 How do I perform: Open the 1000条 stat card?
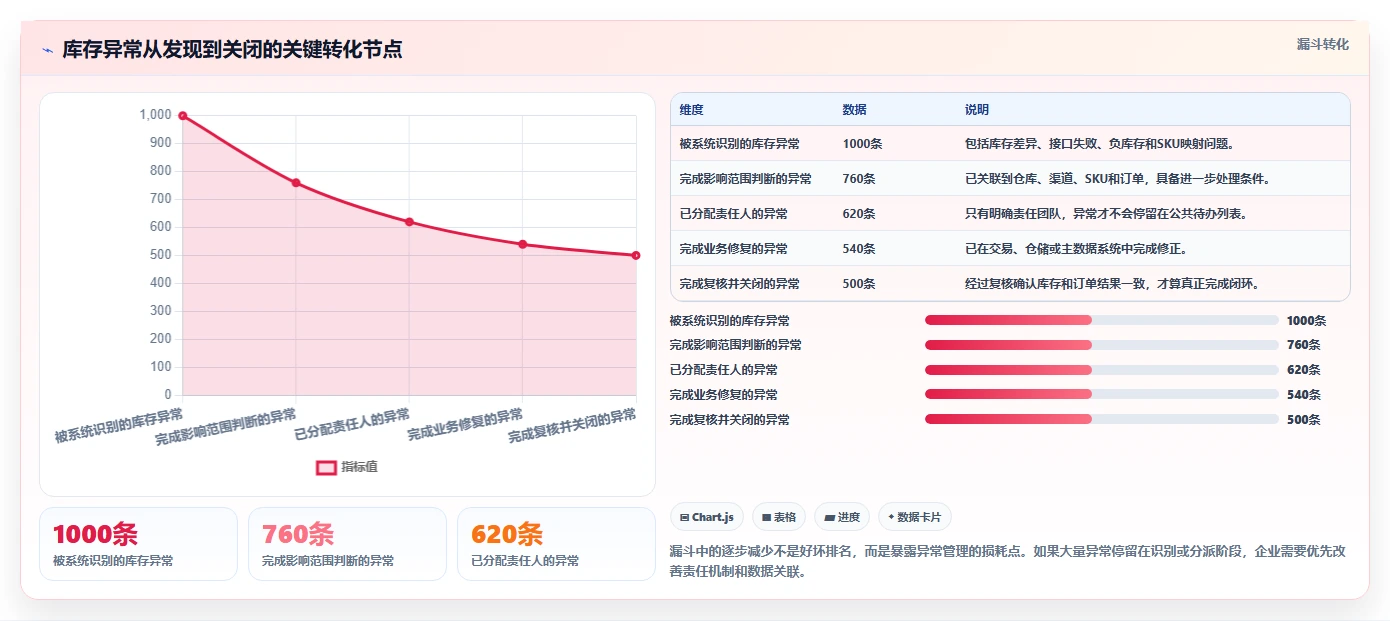(138, 544)
